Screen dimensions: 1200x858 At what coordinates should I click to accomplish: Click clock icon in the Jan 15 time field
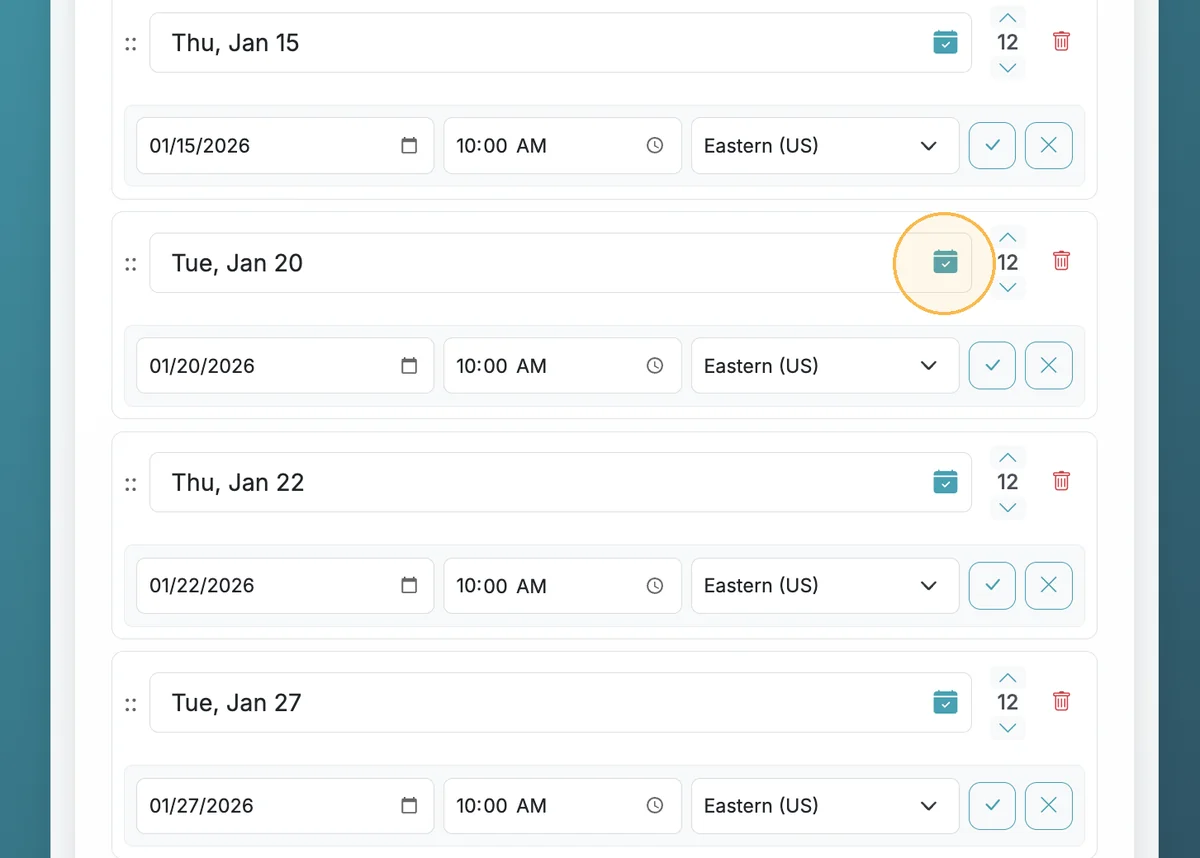pyautogui.click(x=655, y=146)
